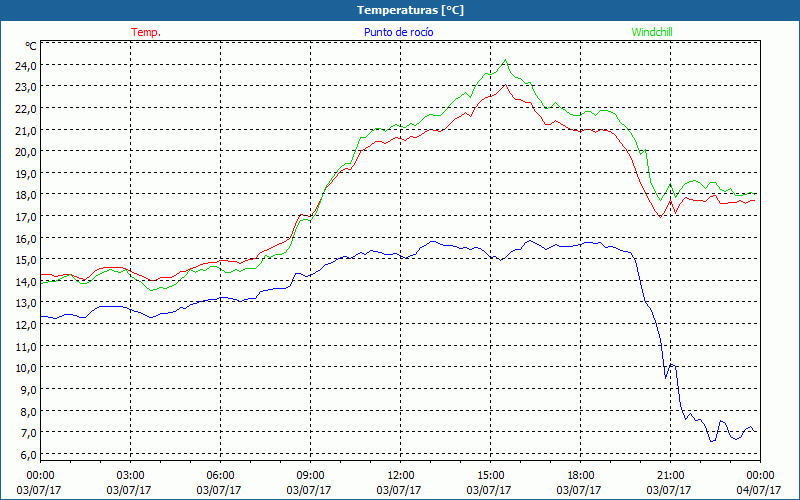Click the 16,0 y-axis value
This screenshot has height=500, width=800.
click(27, 238)
